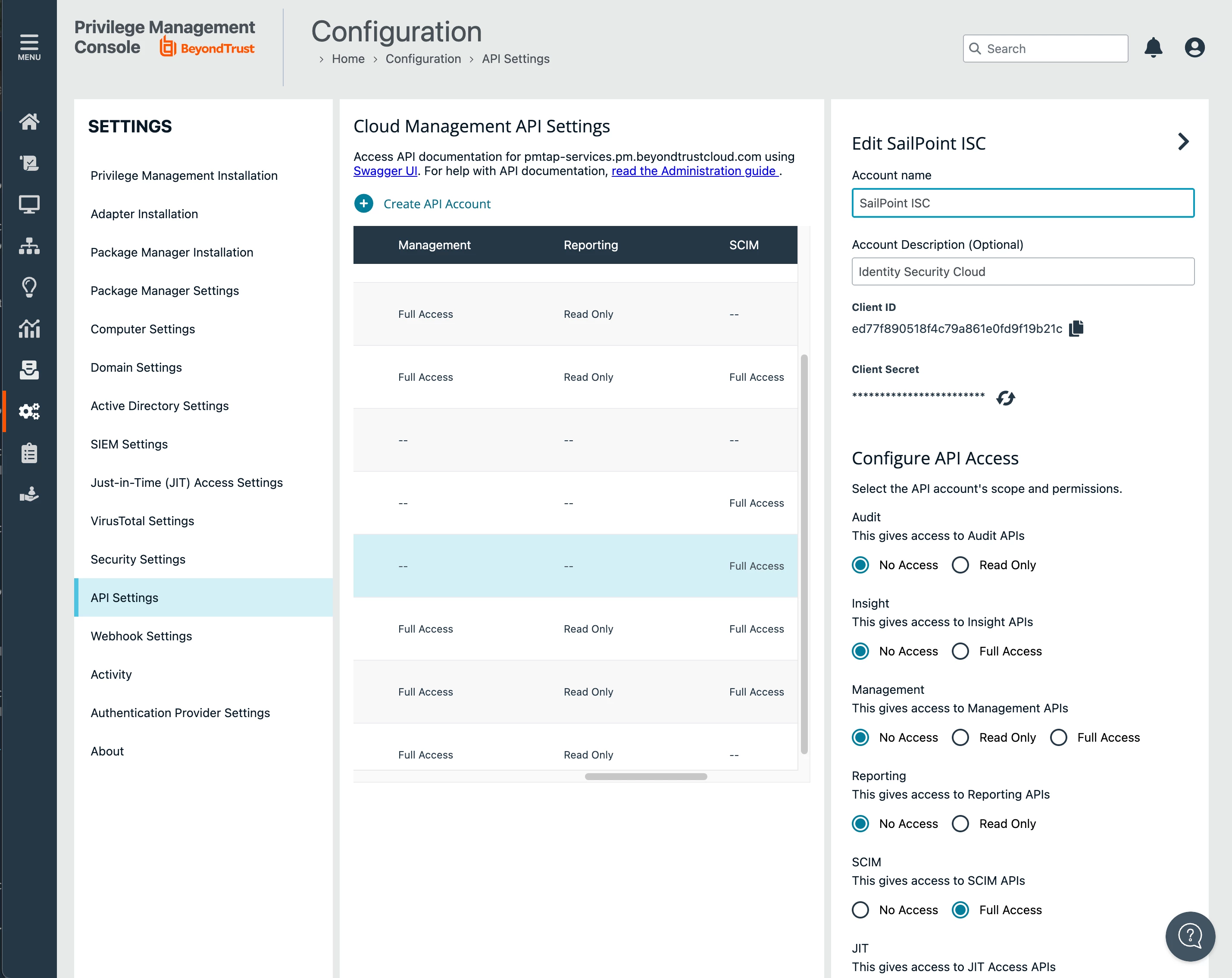Viewport: 1232px width, 978px height.
Task: Sort by Management column header
Action: coord(434,244)
